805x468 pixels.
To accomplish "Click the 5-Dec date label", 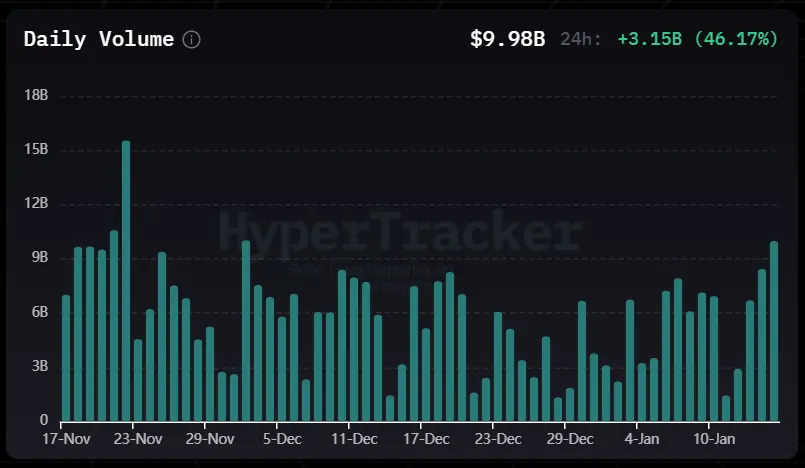I will point(282,439).
